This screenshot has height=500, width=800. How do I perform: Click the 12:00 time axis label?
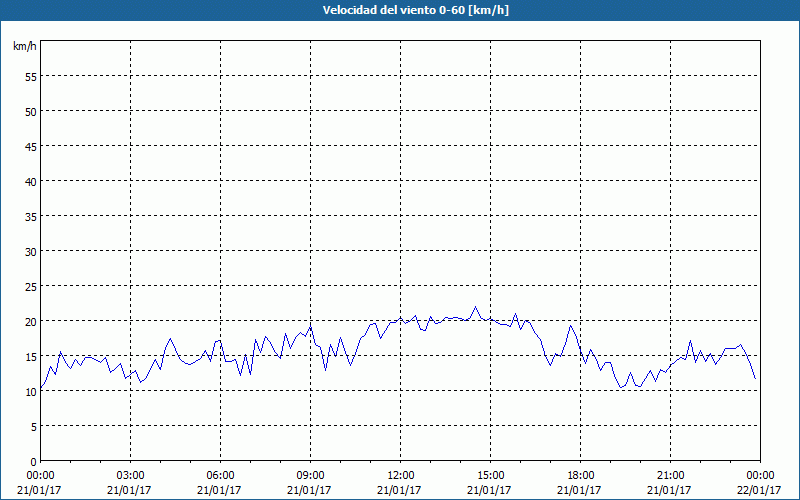click(x=401, y=476)
